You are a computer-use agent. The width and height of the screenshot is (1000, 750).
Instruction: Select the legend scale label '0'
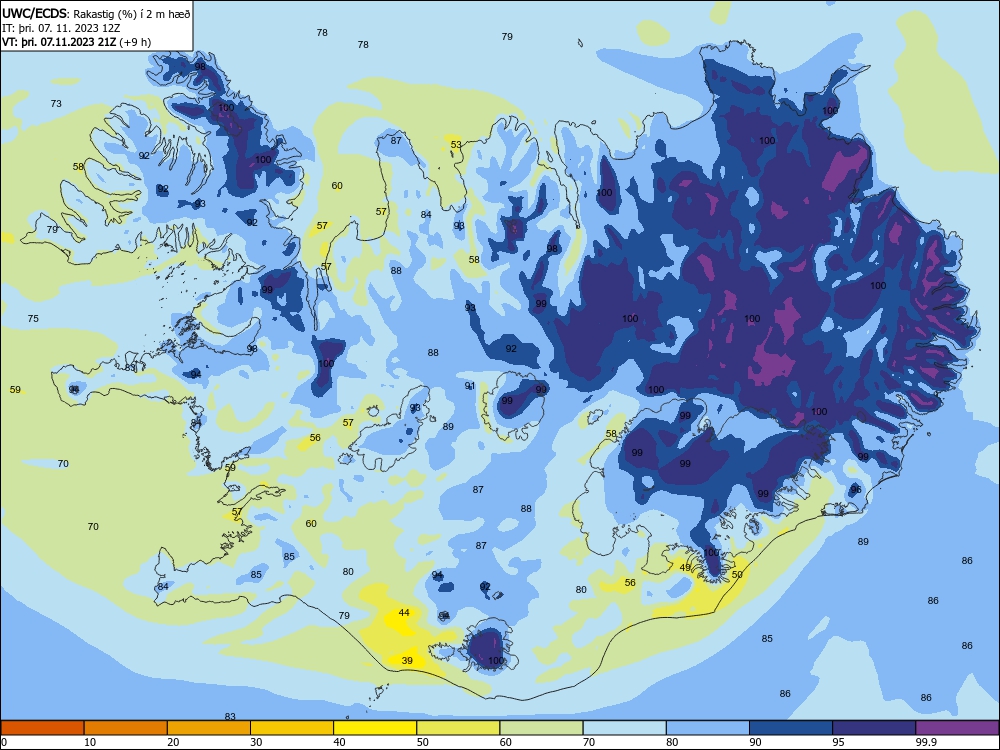4,742
